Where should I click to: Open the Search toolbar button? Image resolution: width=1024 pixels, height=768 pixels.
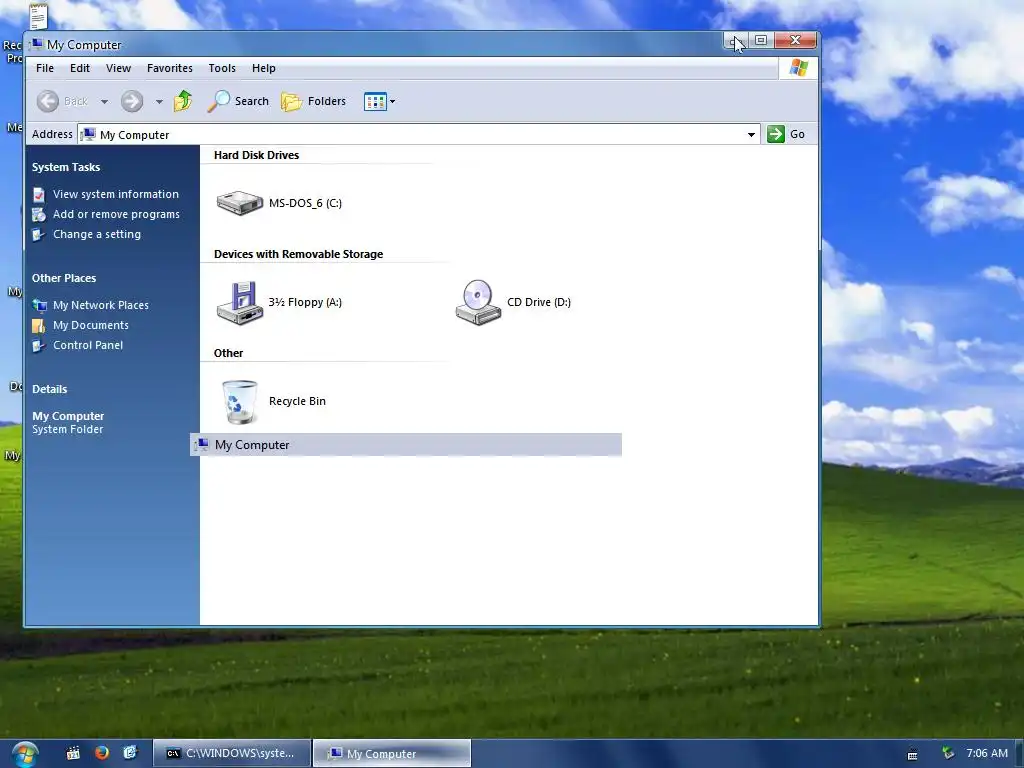[238, 101]
